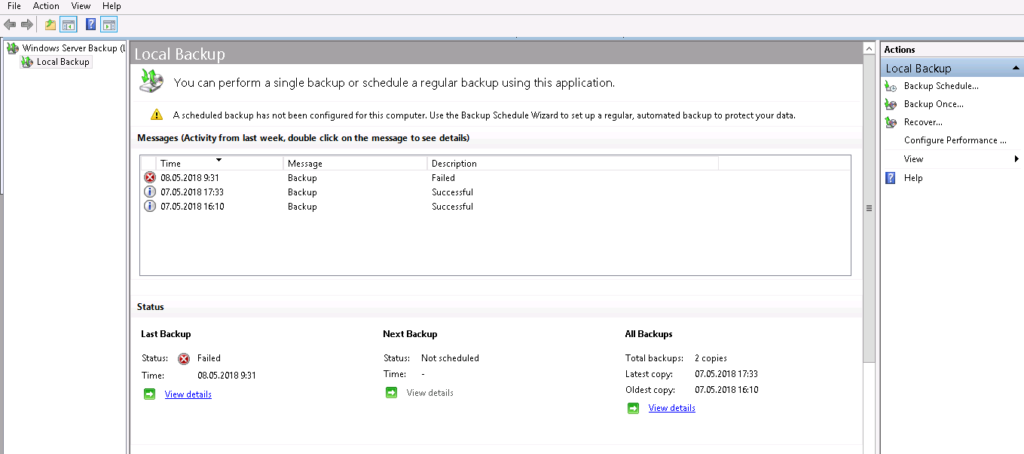Click the 2 copies total backups value
This screenshot has height=454, width=1024.
[x=711, y=358]
